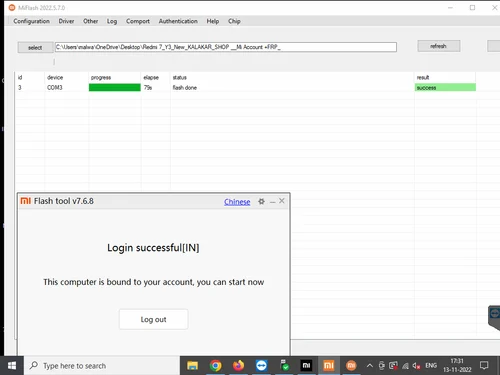500x375 pixels.
Task: Click the ENG language indicator
Action: coord(431,366)
